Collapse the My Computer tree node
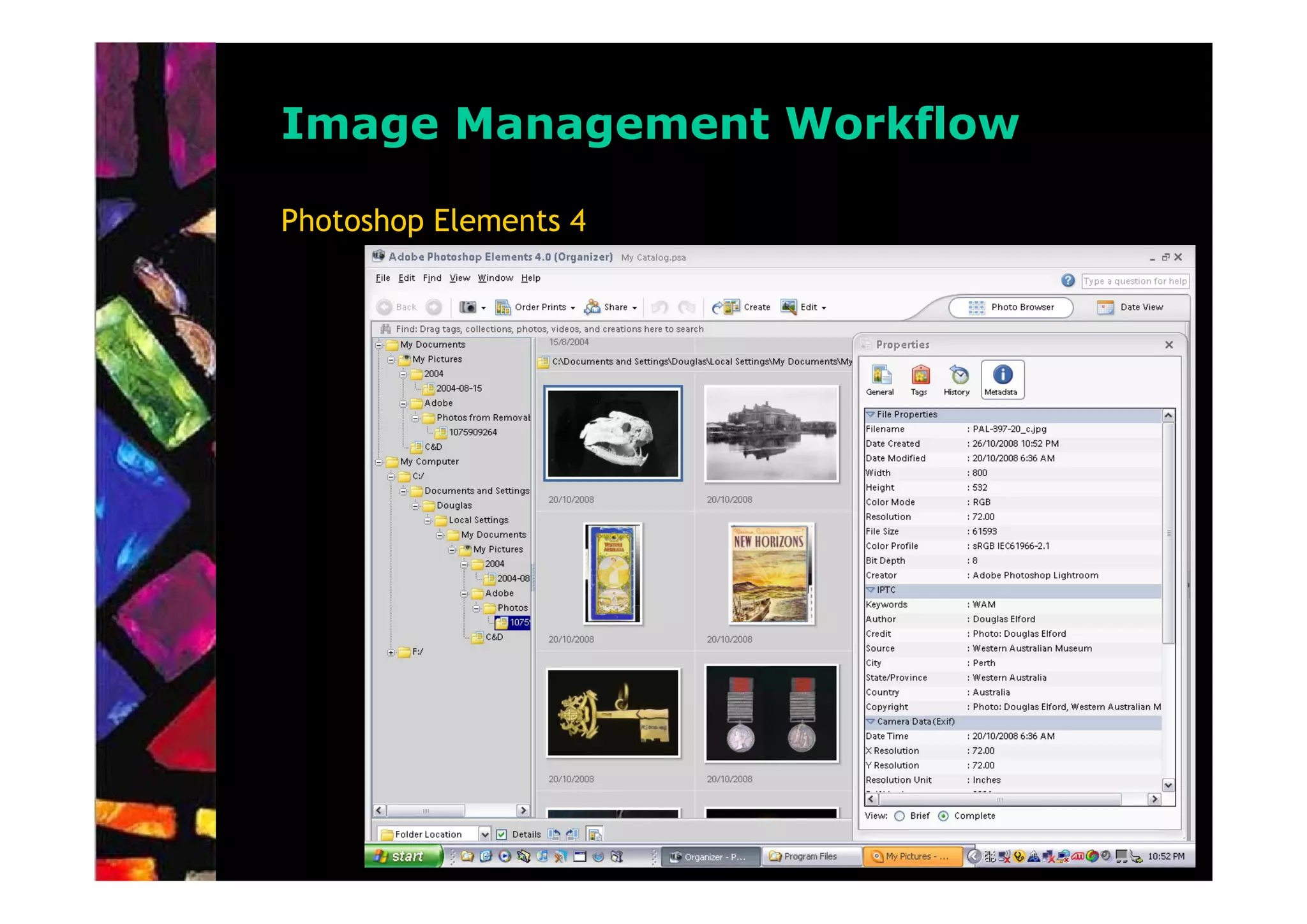The width and height of the screenshot is (1307, 924). click(x=378, y=462)
